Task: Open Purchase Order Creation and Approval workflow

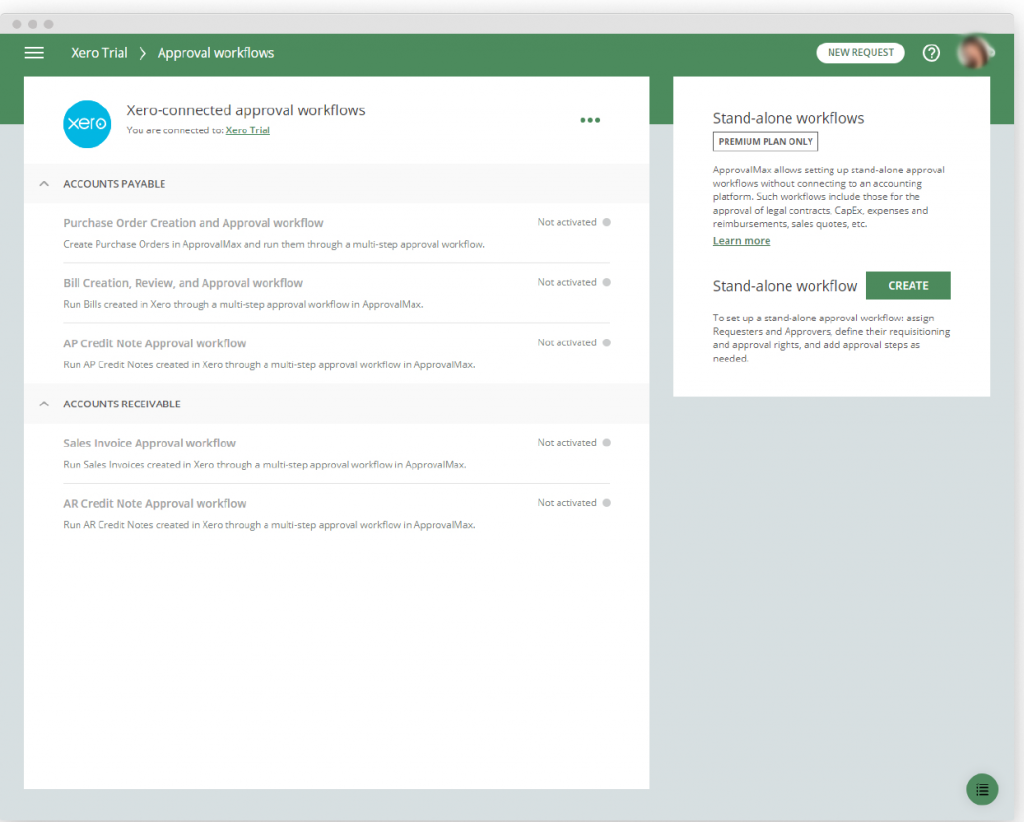Action: pyautogui.click(x=193, y=223)
